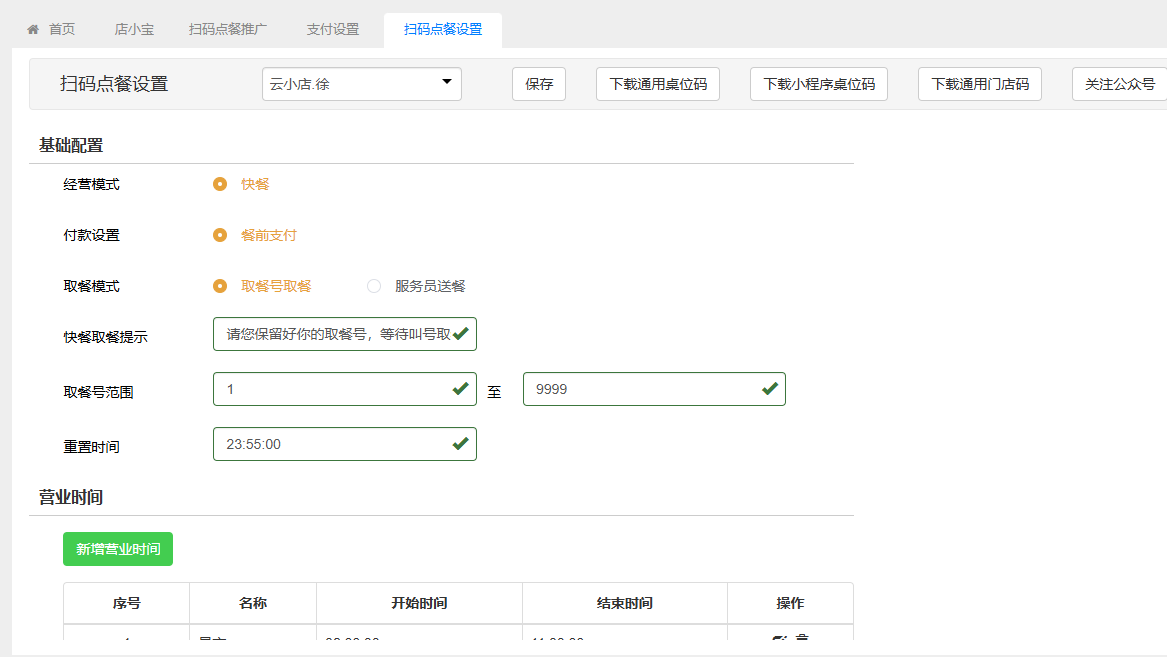Switch to the 店小宝 tab
The image size is (1167, 657).
click(134, 30)
